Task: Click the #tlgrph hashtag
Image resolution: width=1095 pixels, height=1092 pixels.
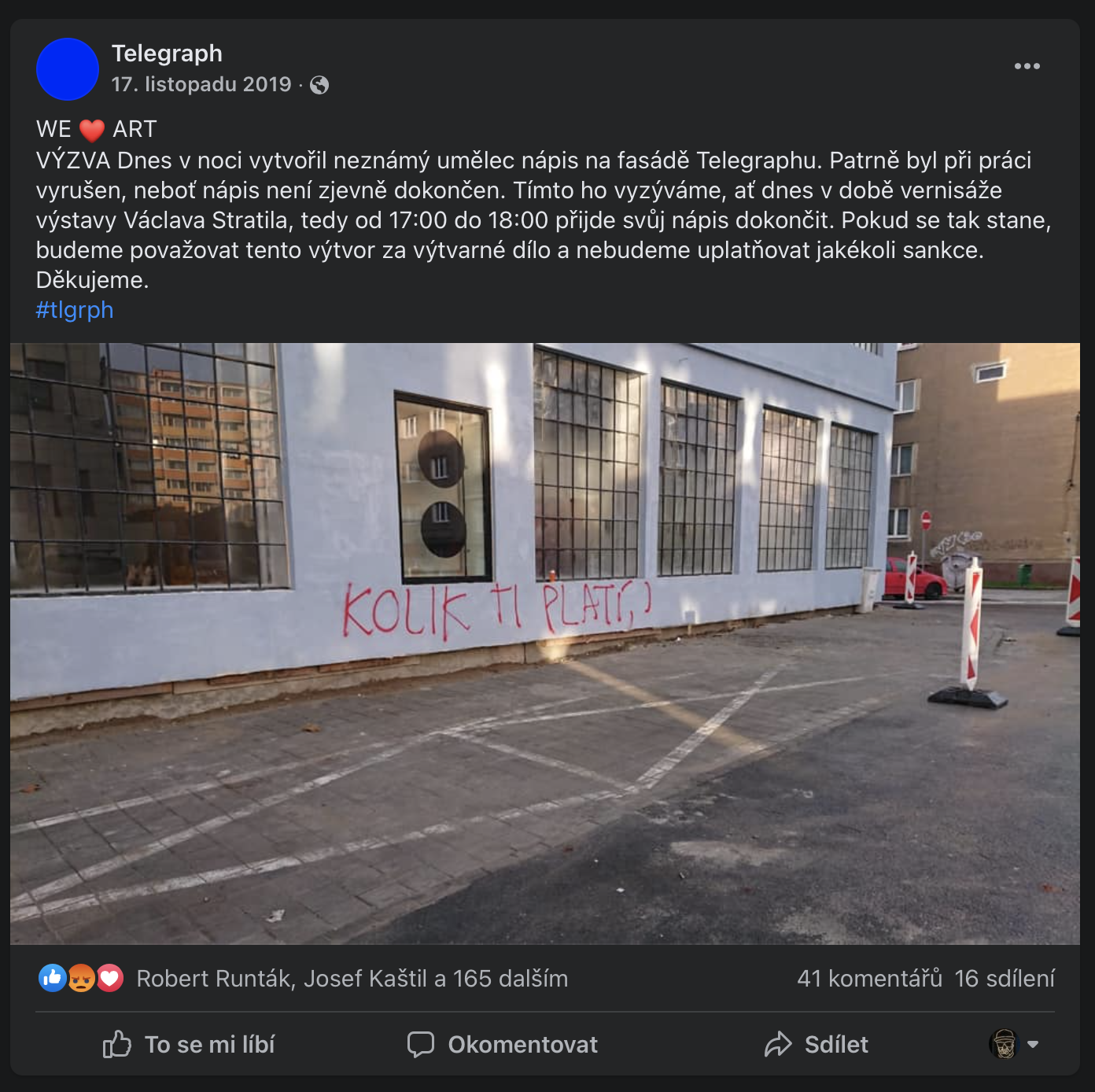Action: click(x=75, y=310)
